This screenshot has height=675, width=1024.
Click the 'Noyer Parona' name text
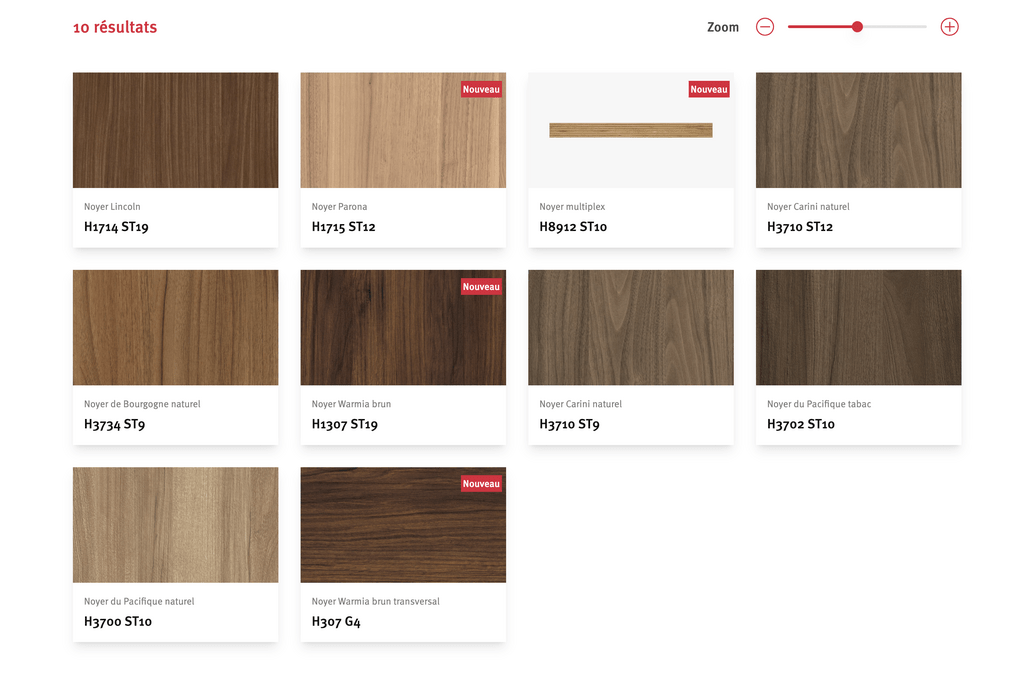(339, 207)
